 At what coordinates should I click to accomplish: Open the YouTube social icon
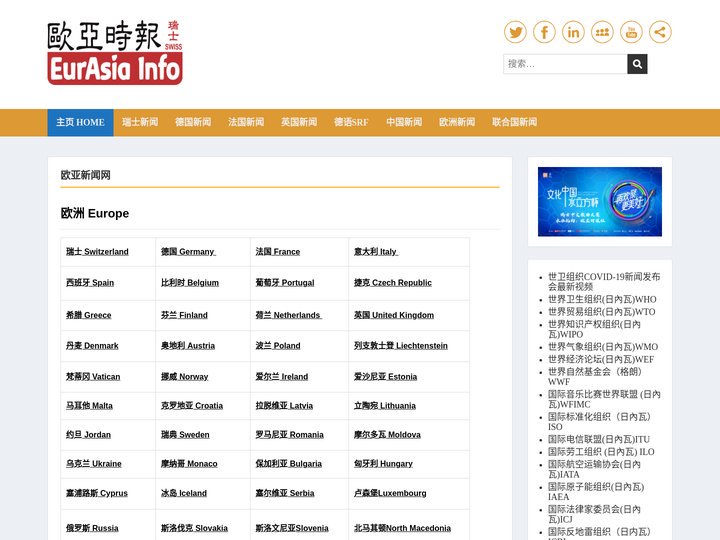coord(631,32)
